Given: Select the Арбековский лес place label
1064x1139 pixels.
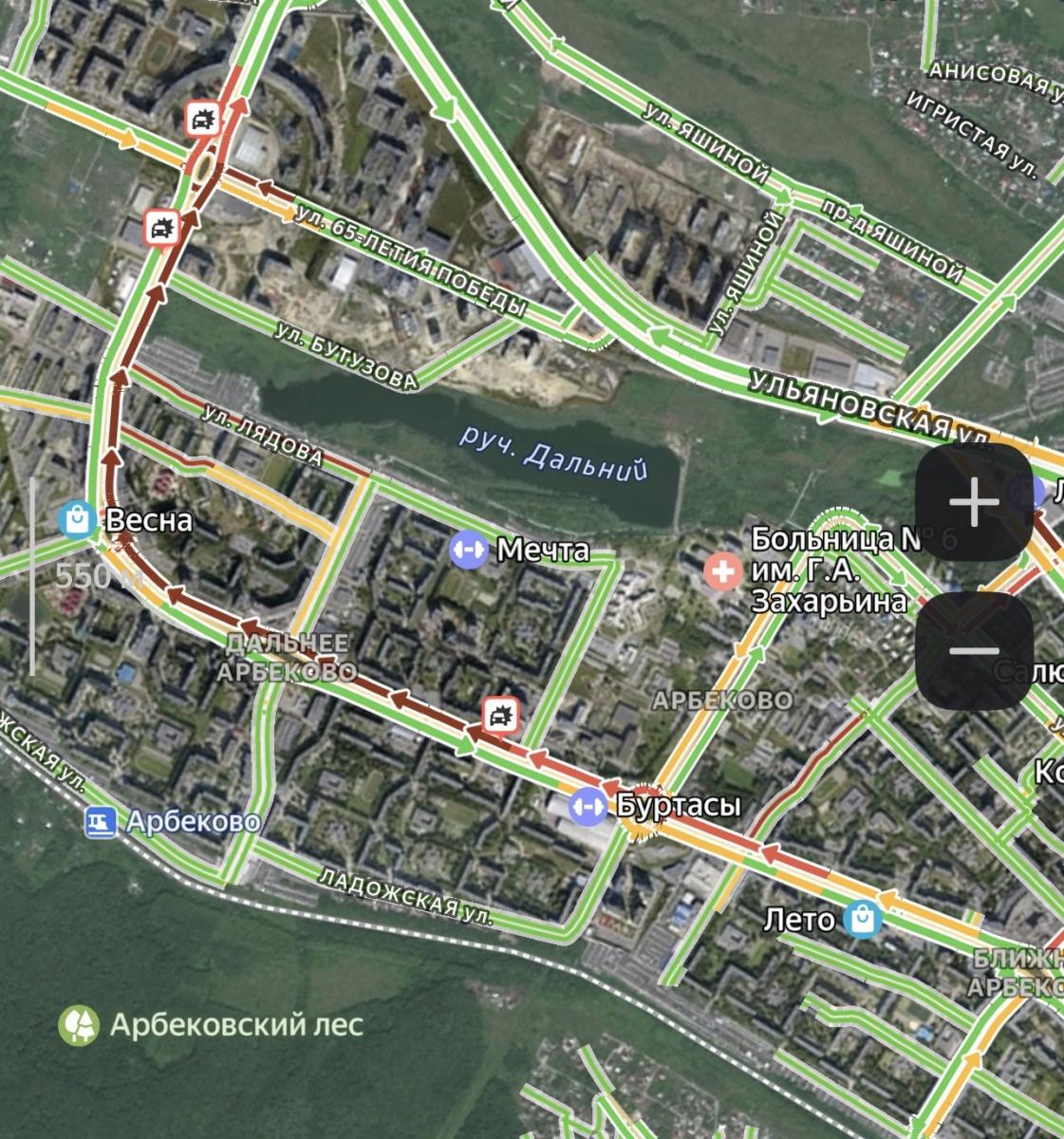Looking at the screenshot, I should (236, 1025).
